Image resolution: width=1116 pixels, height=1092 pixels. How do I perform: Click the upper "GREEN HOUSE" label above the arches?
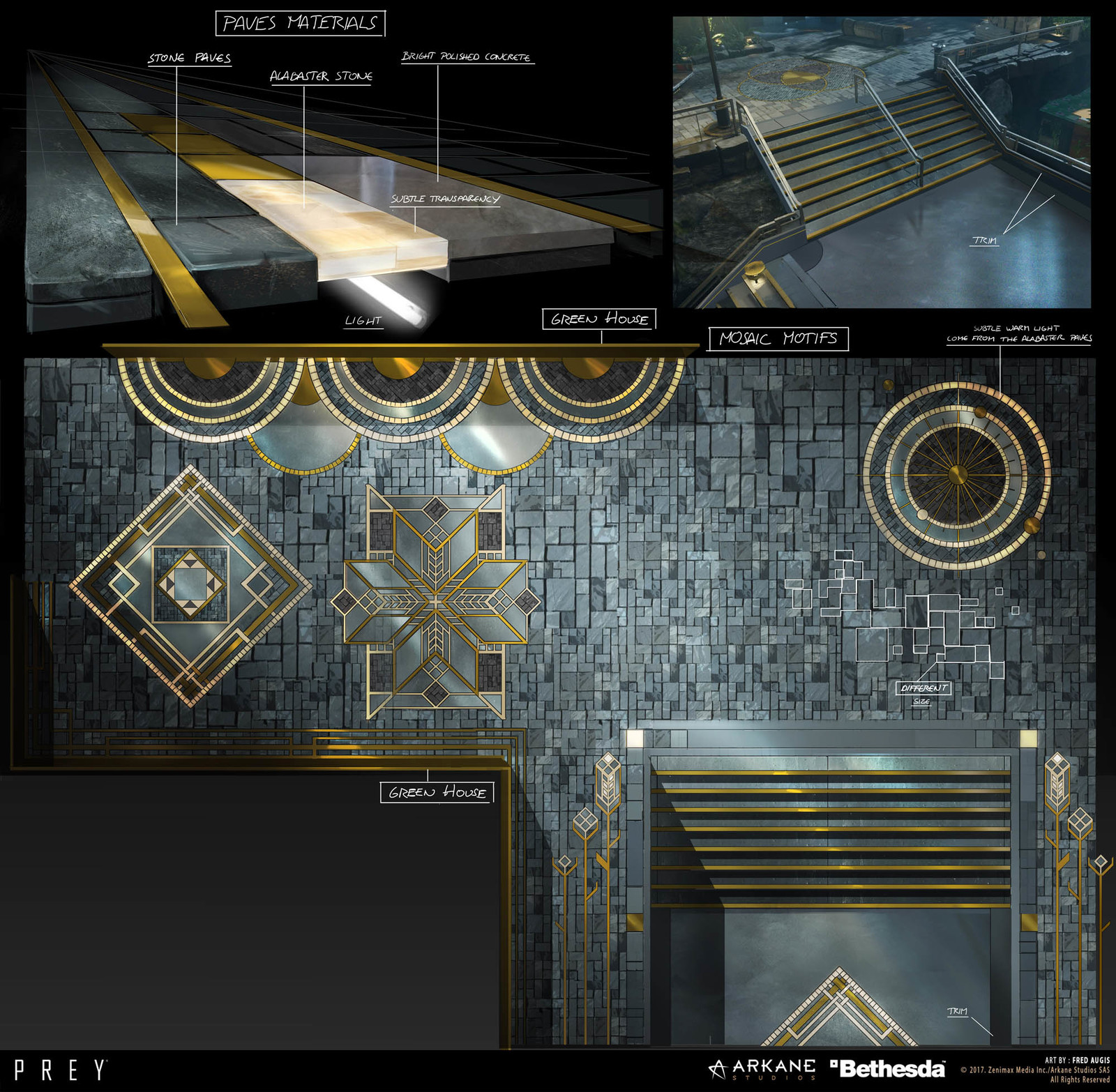(x=600, y=319)
